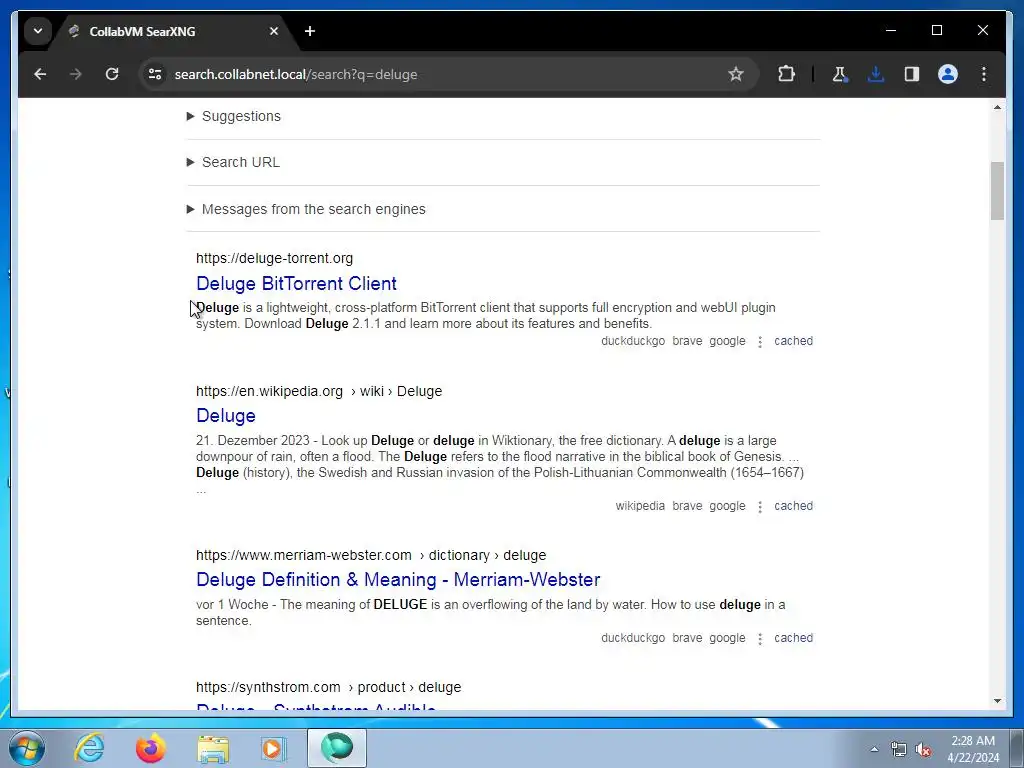Click brave under Deluge BitTorrent result
The height and width of the screenshot is (768, 1024).
687,341
